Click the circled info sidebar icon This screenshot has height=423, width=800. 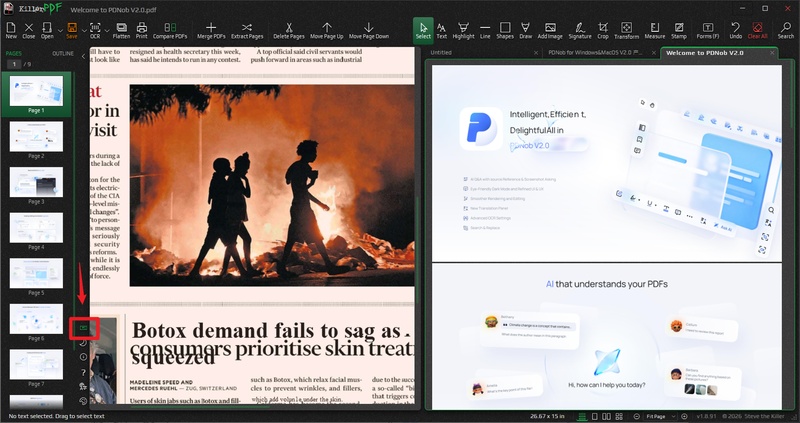click(x=84, y=357)
